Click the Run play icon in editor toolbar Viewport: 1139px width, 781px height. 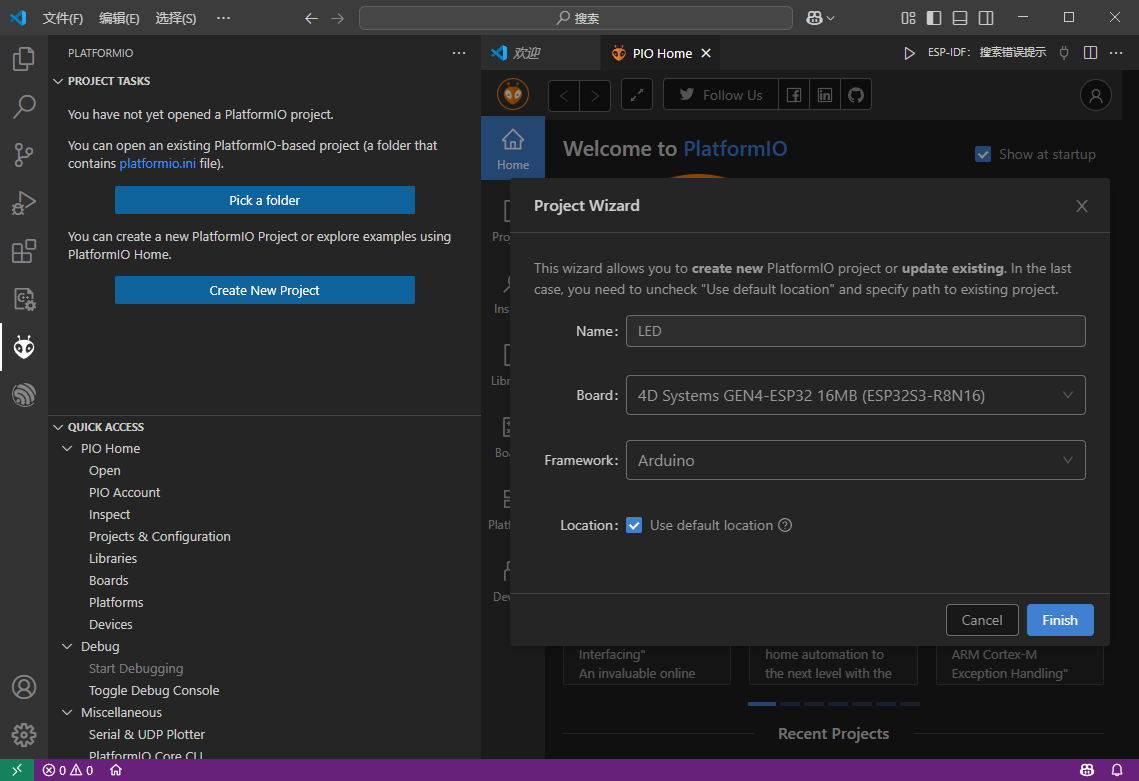pyautogui.click(x=909, y=53)
